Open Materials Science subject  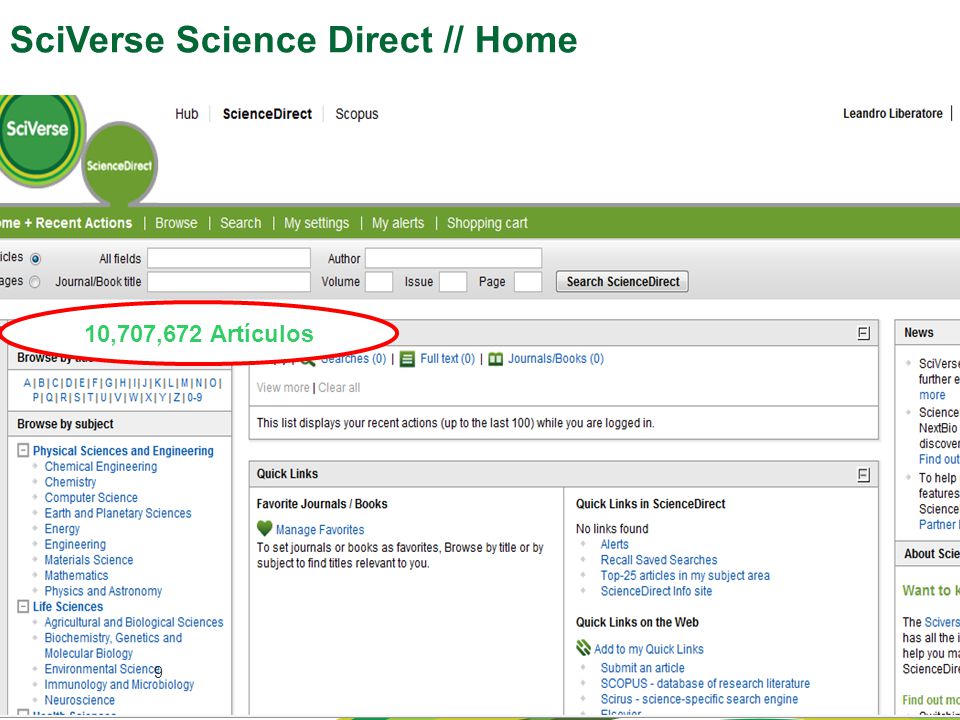[89, 560]
